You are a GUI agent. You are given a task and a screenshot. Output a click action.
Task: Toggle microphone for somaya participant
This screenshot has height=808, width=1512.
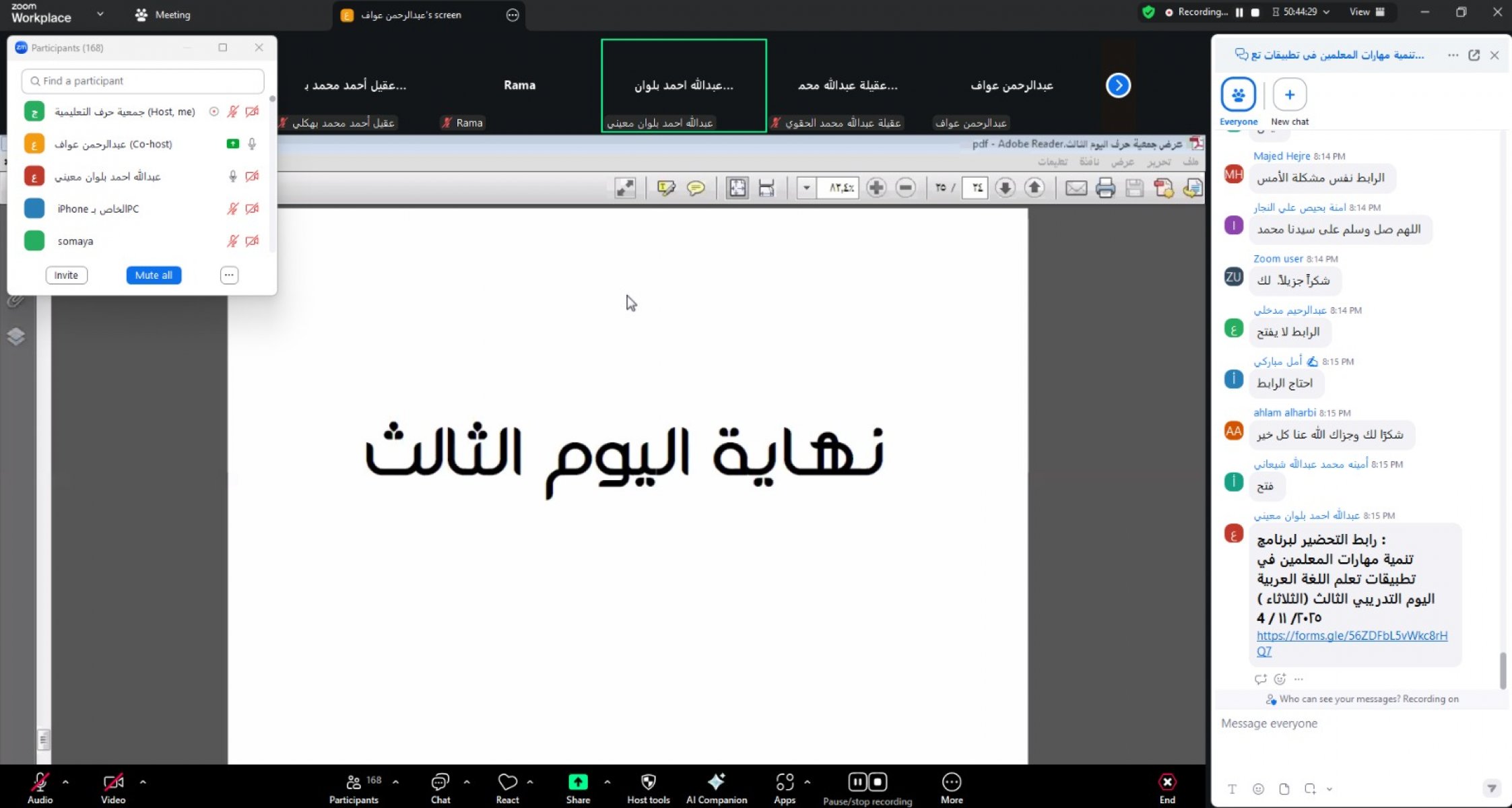(232, 241)
